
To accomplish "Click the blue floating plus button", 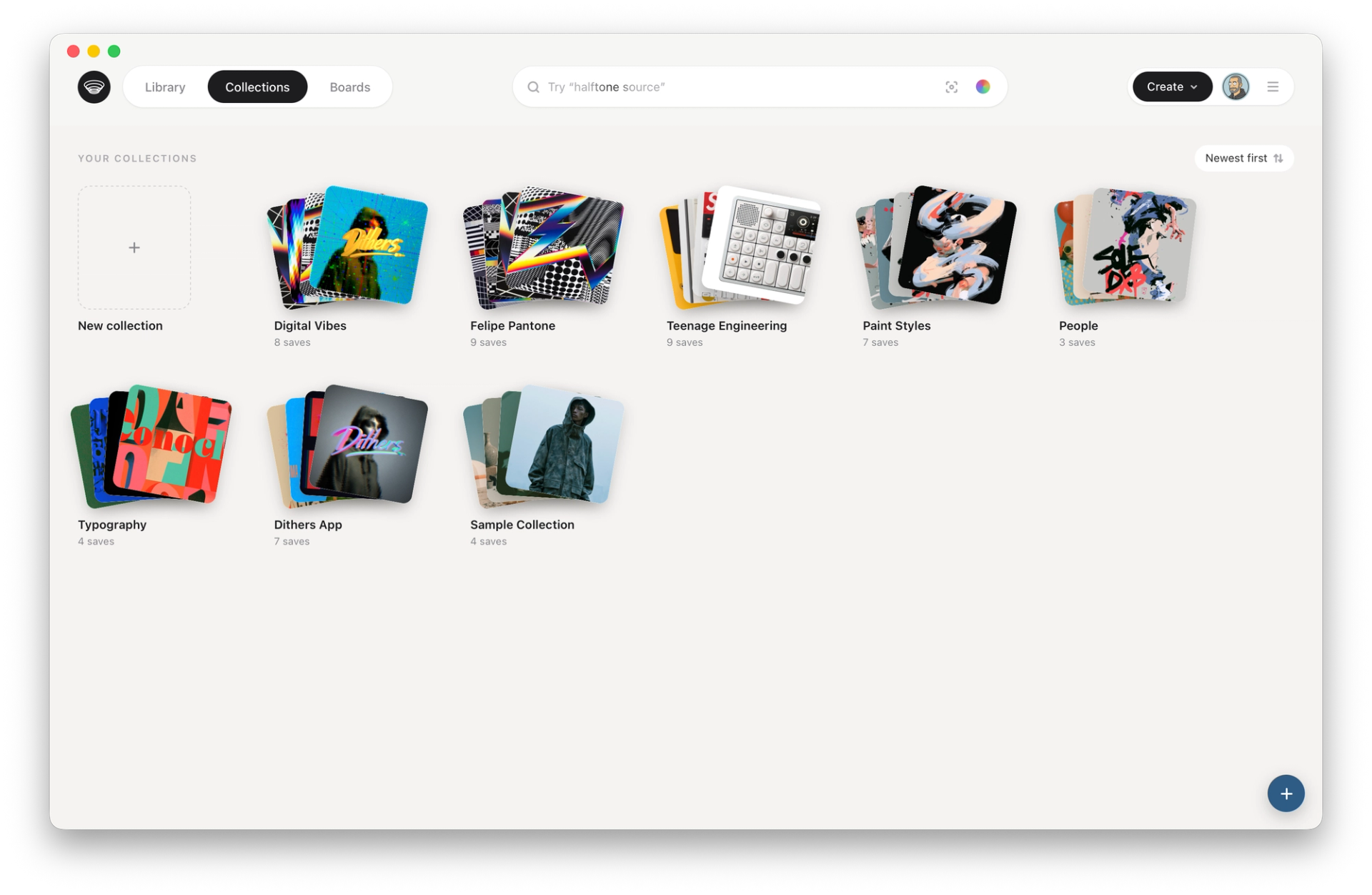I will (x=1286, y=793).
